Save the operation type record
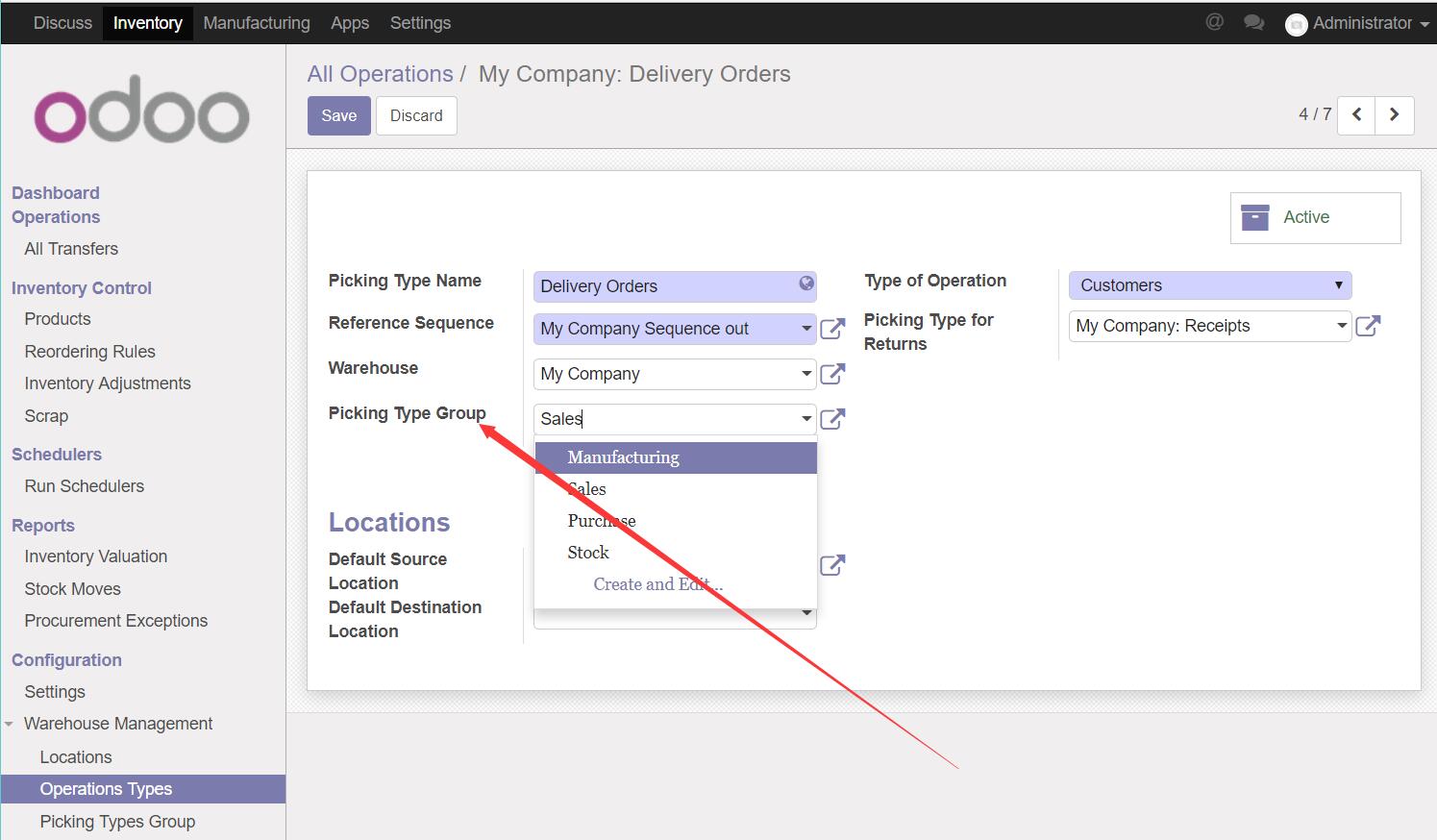Screen dimensions: 1437x840 339,115
